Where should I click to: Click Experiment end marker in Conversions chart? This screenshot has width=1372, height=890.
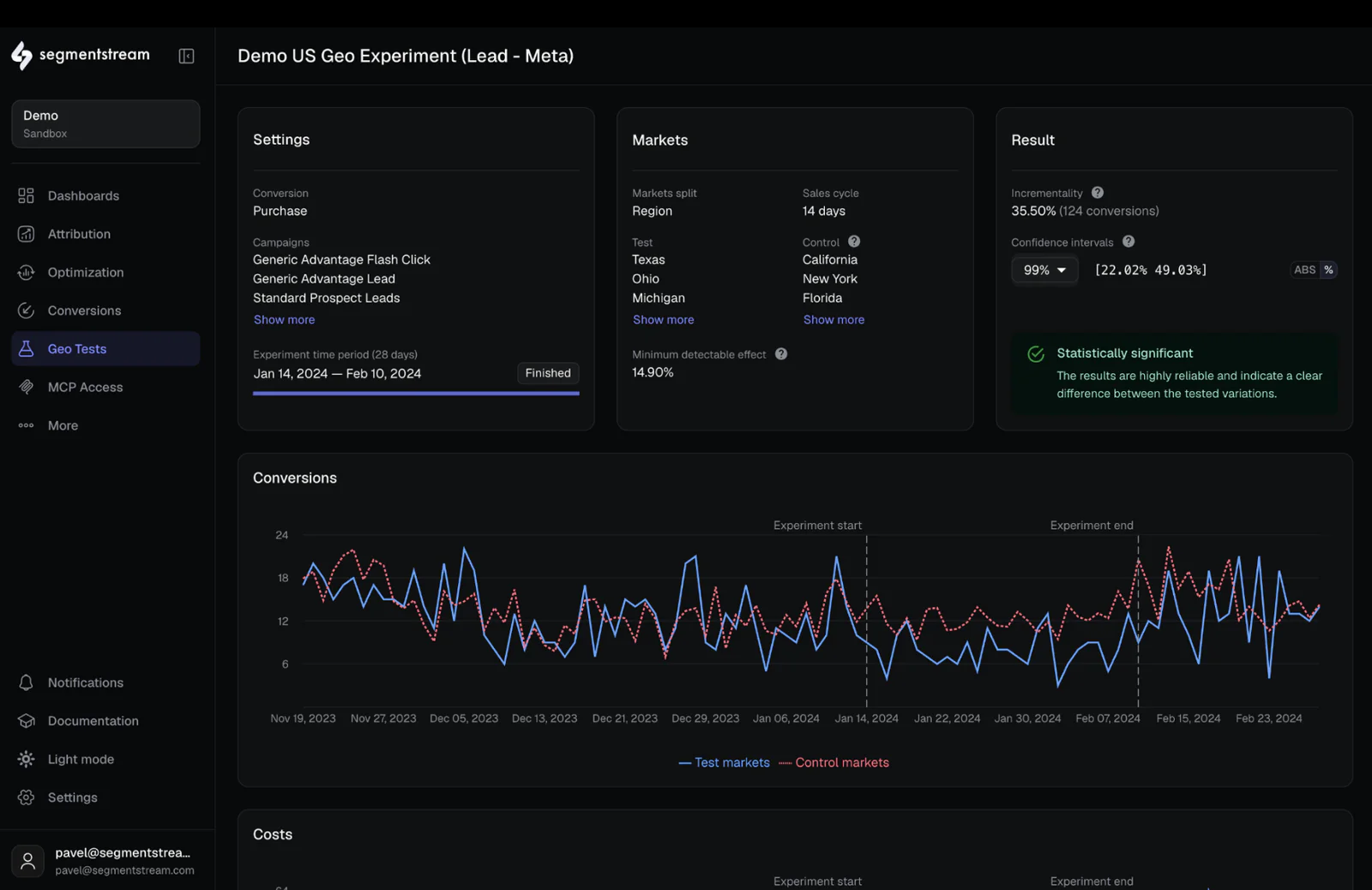[x=1092, y=525]
